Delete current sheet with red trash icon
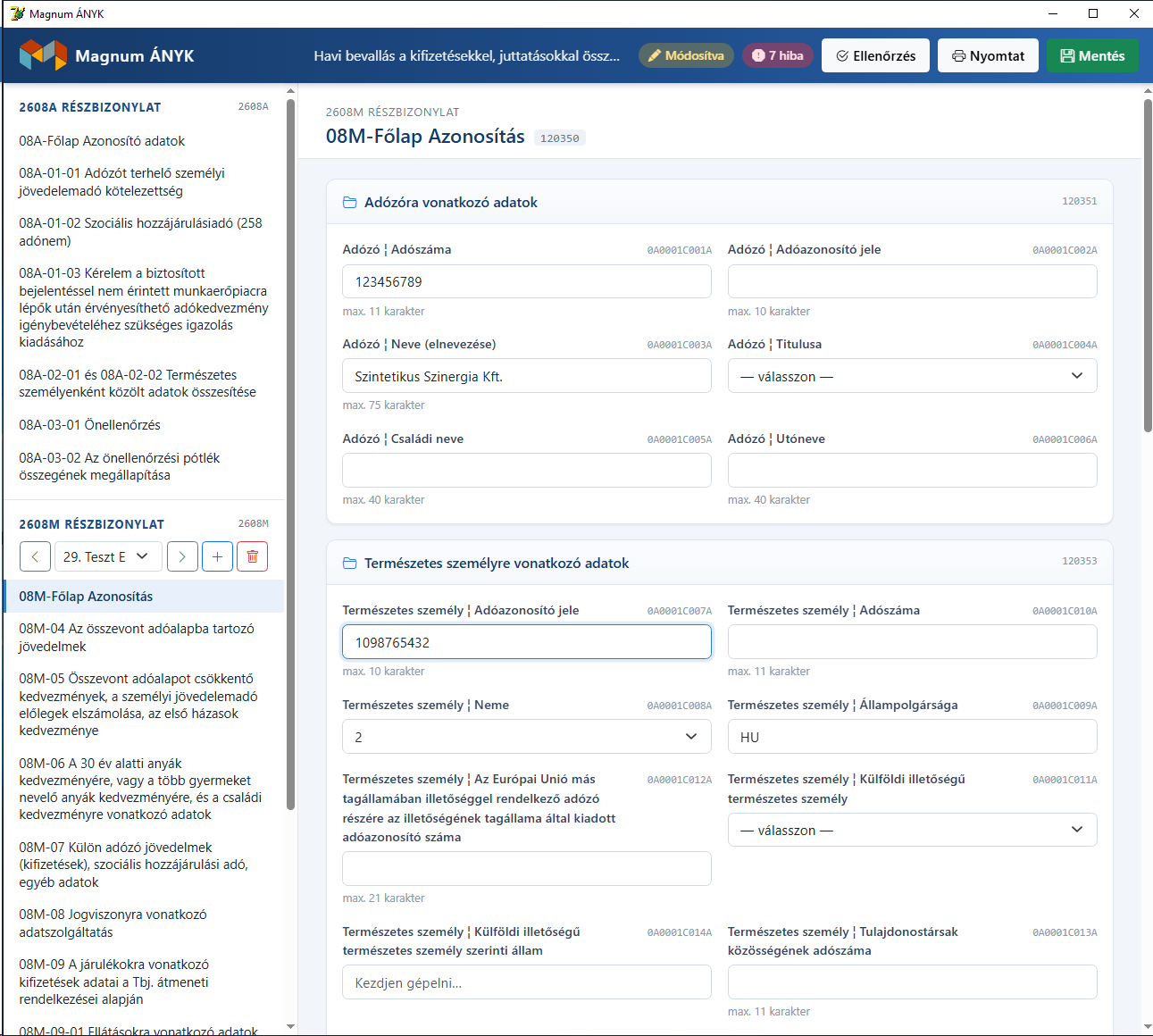Image resolution: width=1153 pixels, height=1036 pixels. [x=252, y=556]
